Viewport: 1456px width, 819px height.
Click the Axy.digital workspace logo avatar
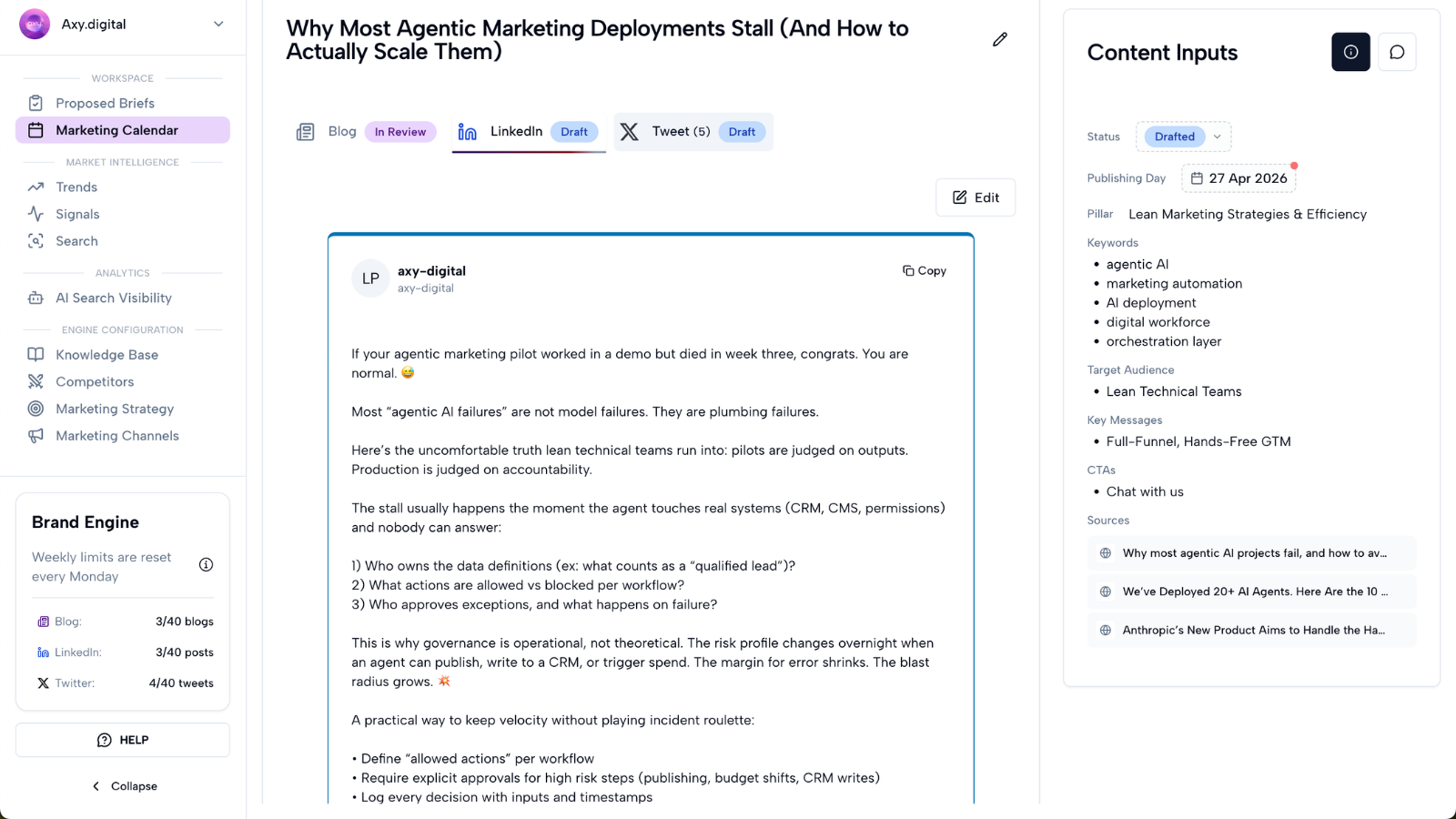[35, 25]
